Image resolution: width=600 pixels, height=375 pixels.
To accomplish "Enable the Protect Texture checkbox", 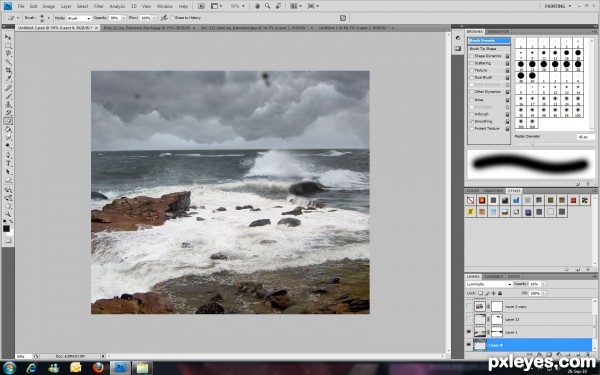I will click(x=472, y=129).
